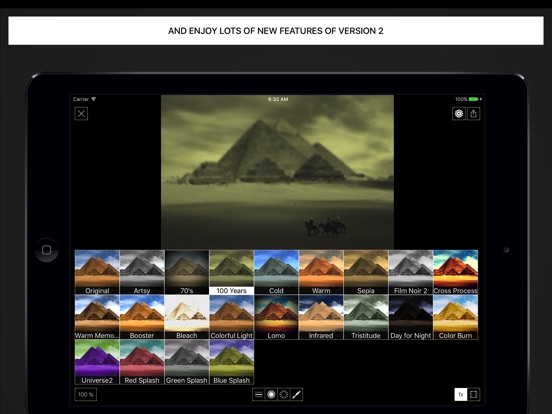Apply the Bleach filter

187,317
